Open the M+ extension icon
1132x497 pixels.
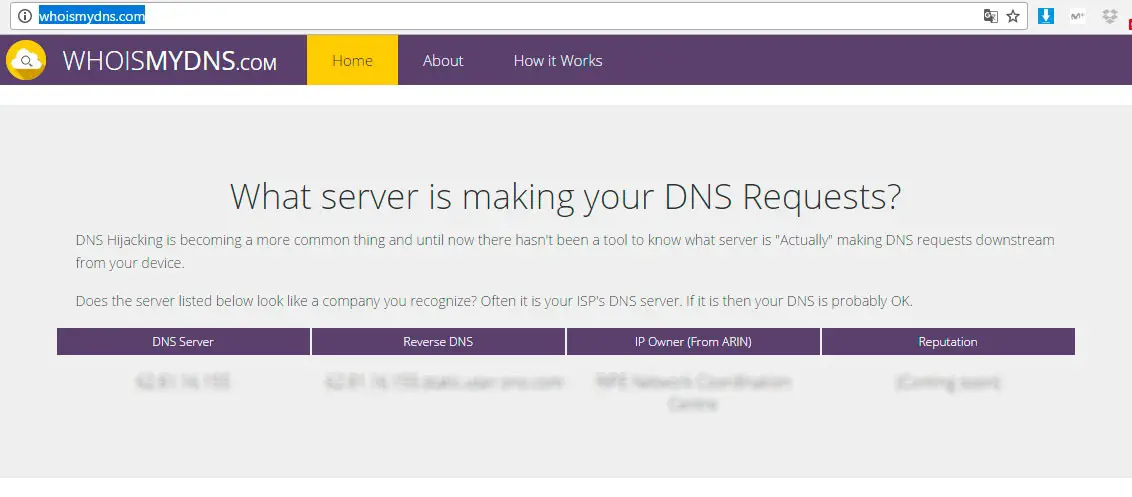point(1077,16)
